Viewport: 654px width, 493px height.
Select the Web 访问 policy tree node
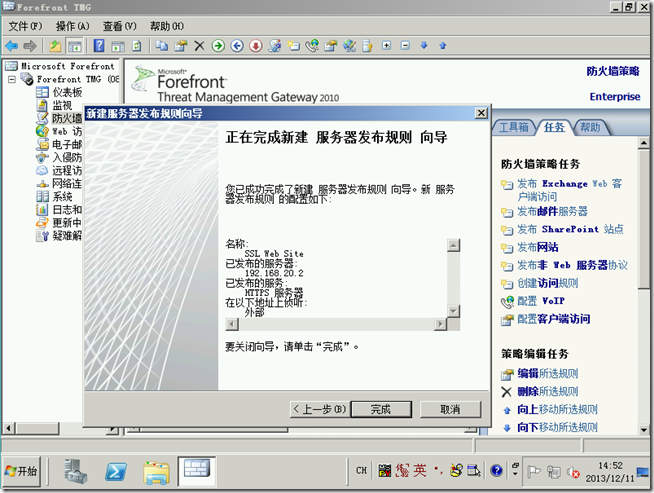(x=67, y=131)
